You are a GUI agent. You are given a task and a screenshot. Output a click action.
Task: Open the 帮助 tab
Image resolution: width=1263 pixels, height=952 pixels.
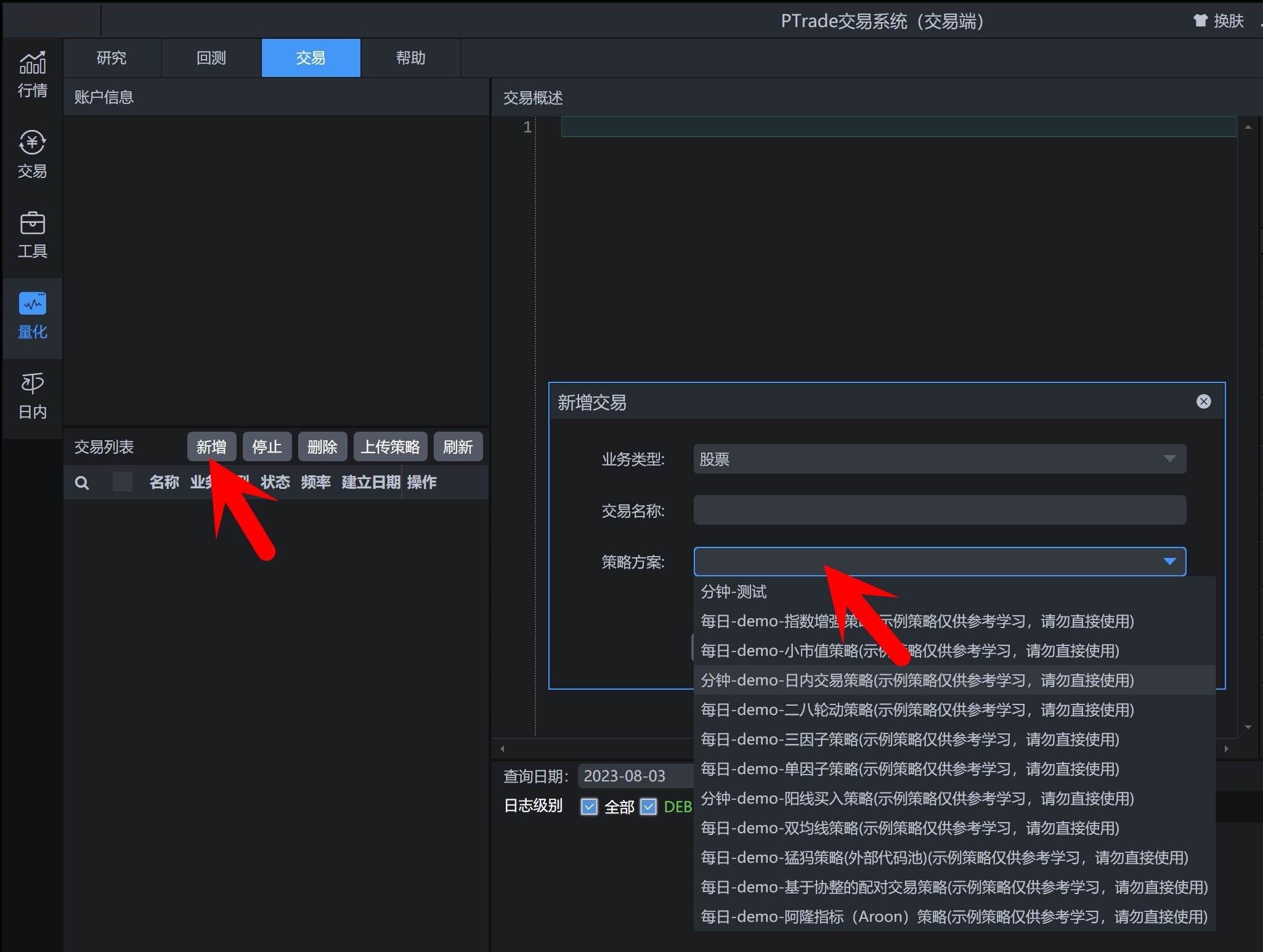click(x=410, y=57)
